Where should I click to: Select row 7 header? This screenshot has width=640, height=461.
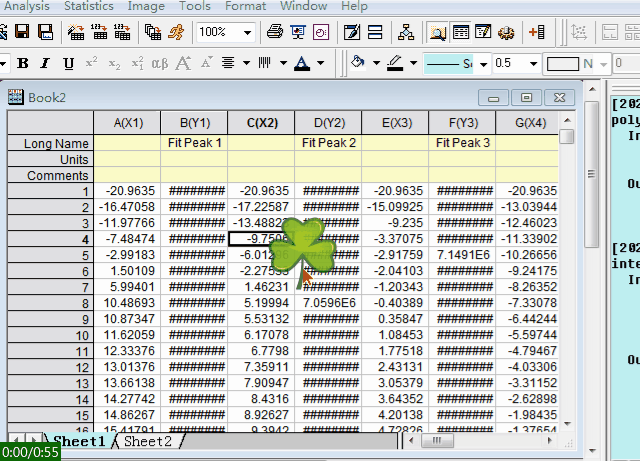coord(51,288)
